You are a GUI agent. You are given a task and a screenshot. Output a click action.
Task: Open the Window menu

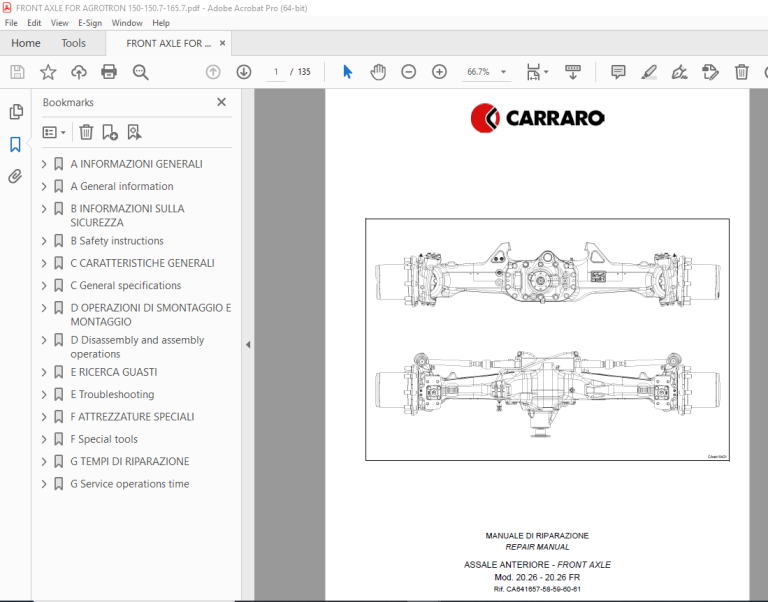127,23
